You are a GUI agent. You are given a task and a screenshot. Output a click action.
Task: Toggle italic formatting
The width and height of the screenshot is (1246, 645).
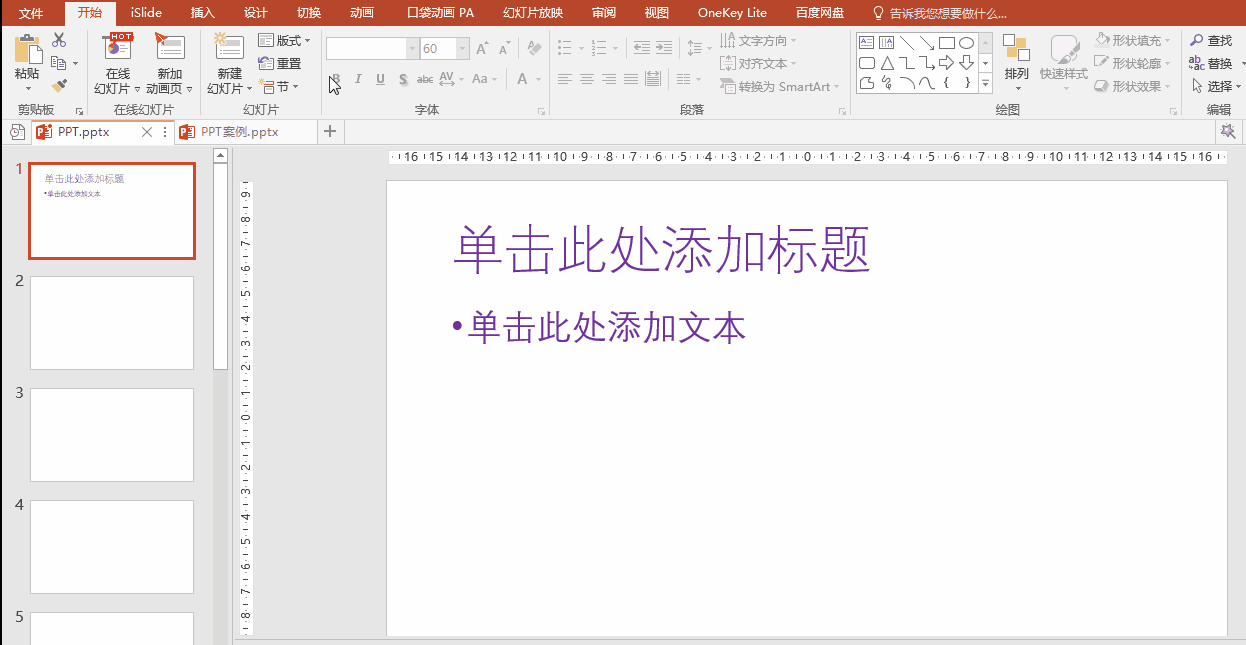[357, 78]
